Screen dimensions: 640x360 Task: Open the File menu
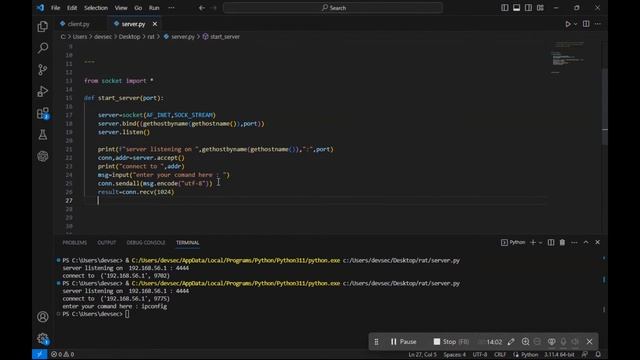coord(56,8)
